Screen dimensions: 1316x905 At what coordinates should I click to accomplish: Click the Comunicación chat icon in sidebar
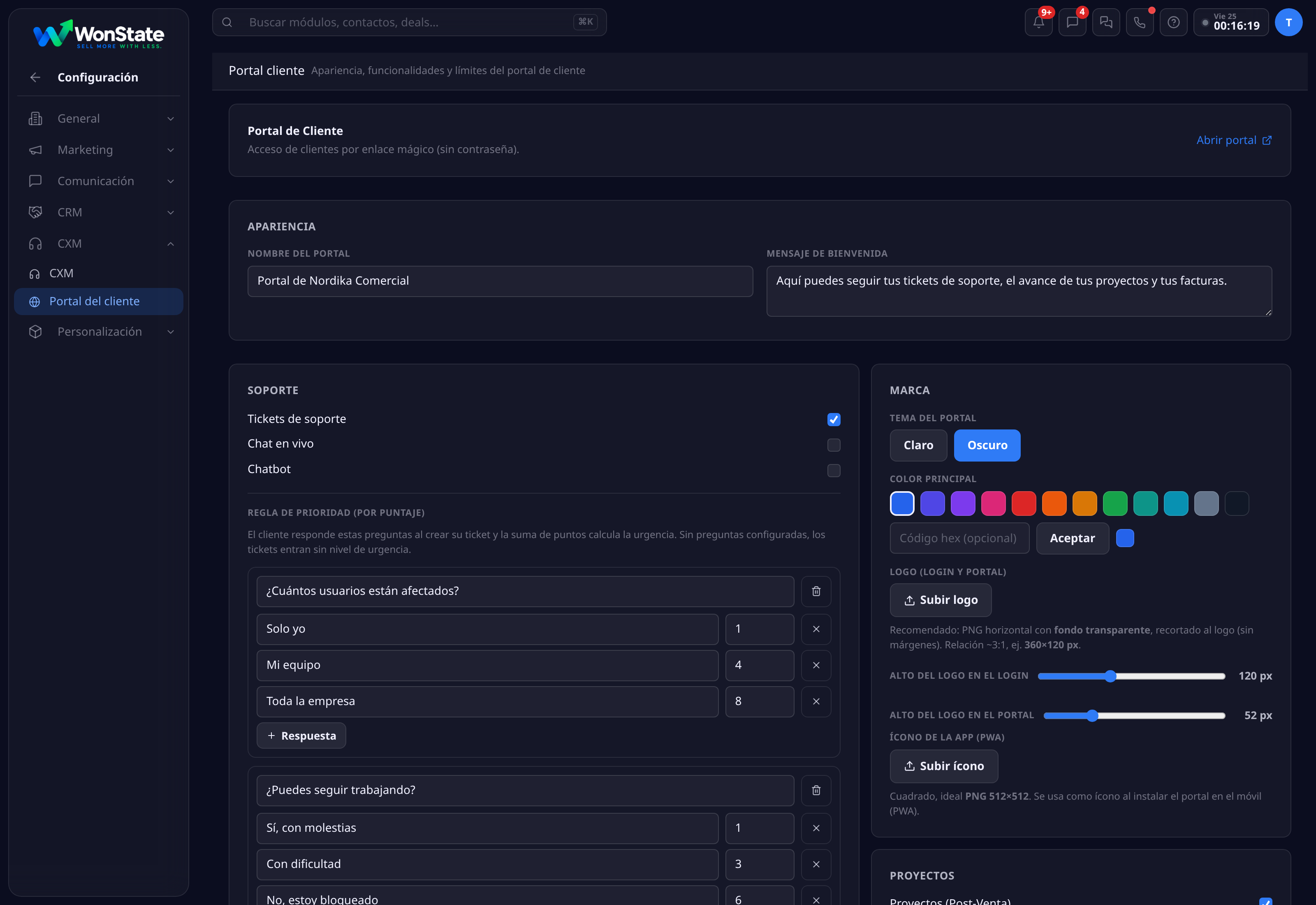click(x=35, y=181)
